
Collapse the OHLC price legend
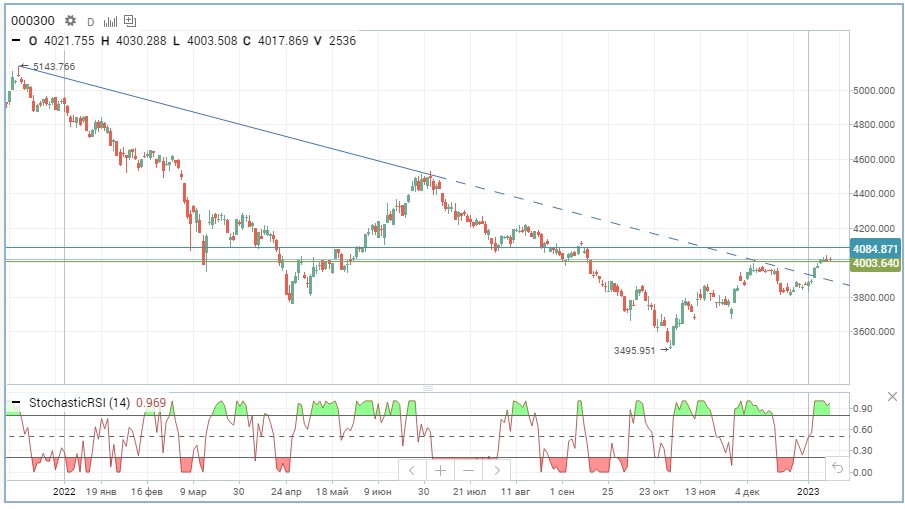[15, 41]
